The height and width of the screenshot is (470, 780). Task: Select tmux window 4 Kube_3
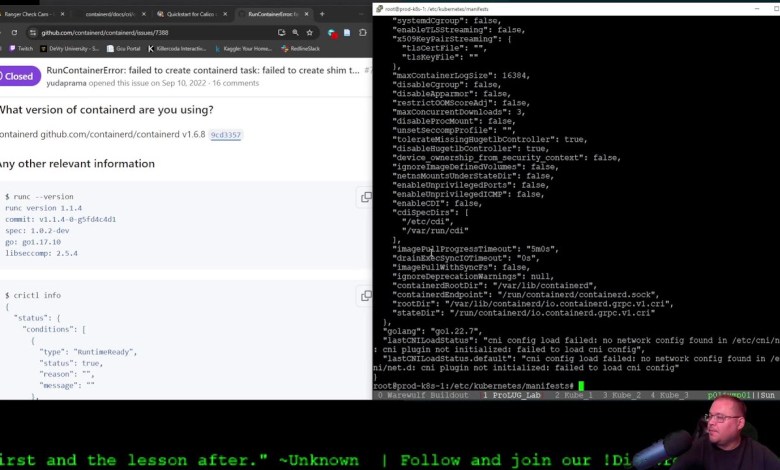669,395
